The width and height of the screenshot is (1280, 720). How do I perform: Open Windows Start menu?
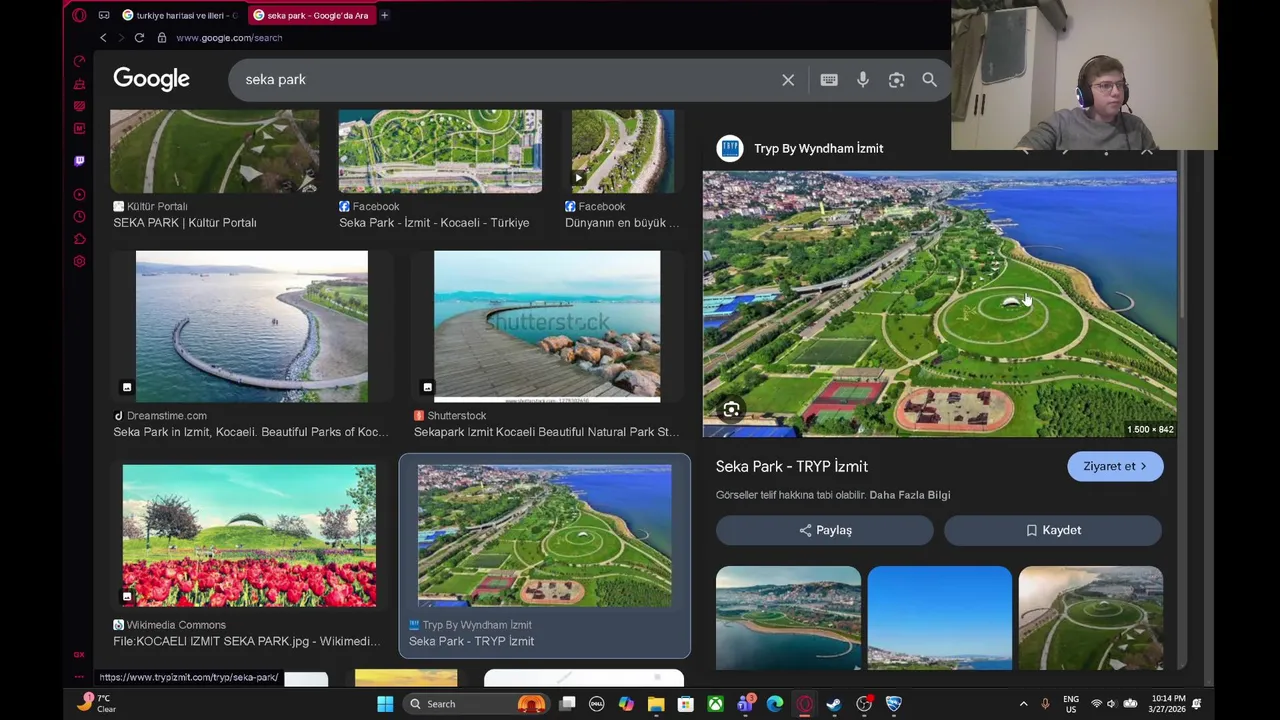[385, 704]
